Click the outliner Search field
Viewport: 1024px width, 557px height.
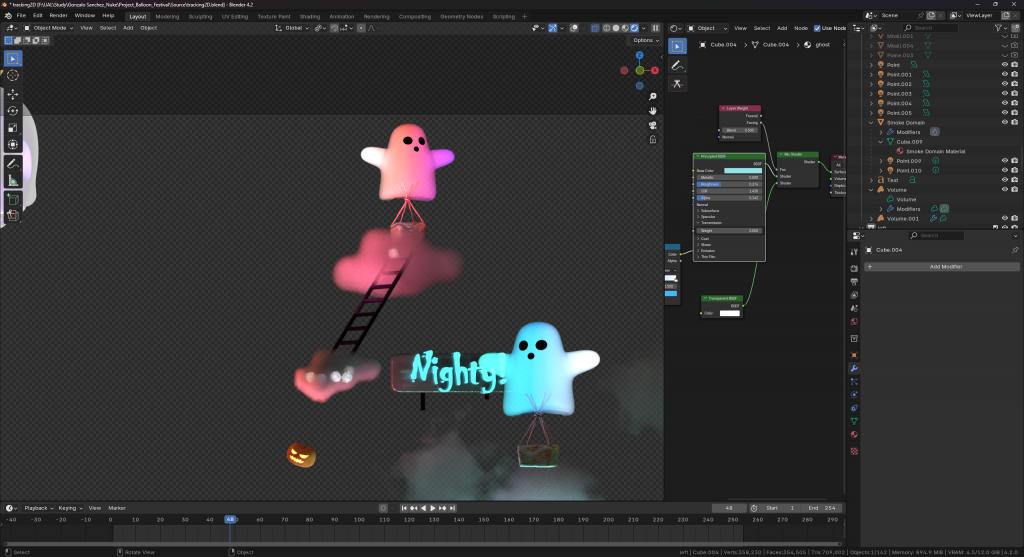coord(931,28)
